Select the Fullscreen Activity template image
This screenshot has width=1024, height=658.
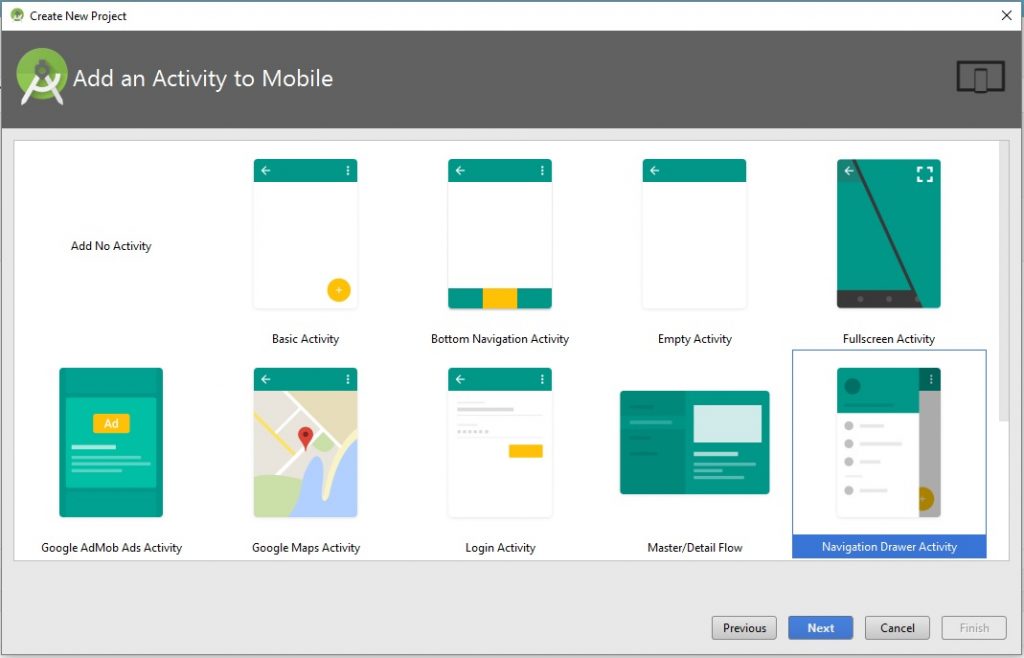[x=888, y=234]
